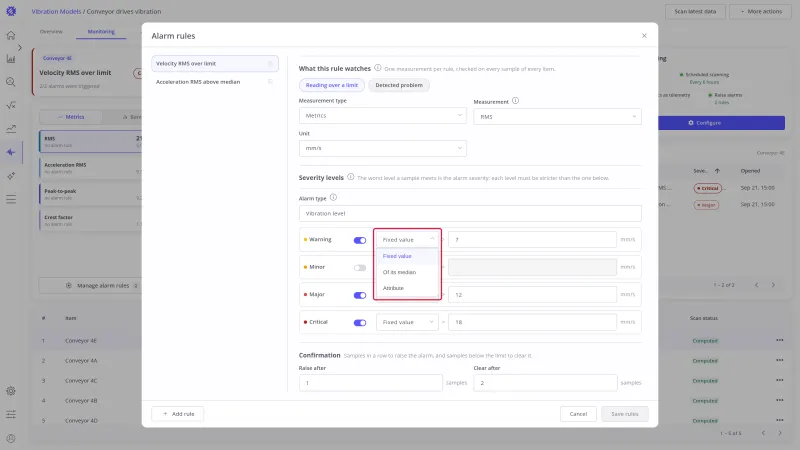
Task: Open the user profile sidebar icon
Action: coord(11,438)
